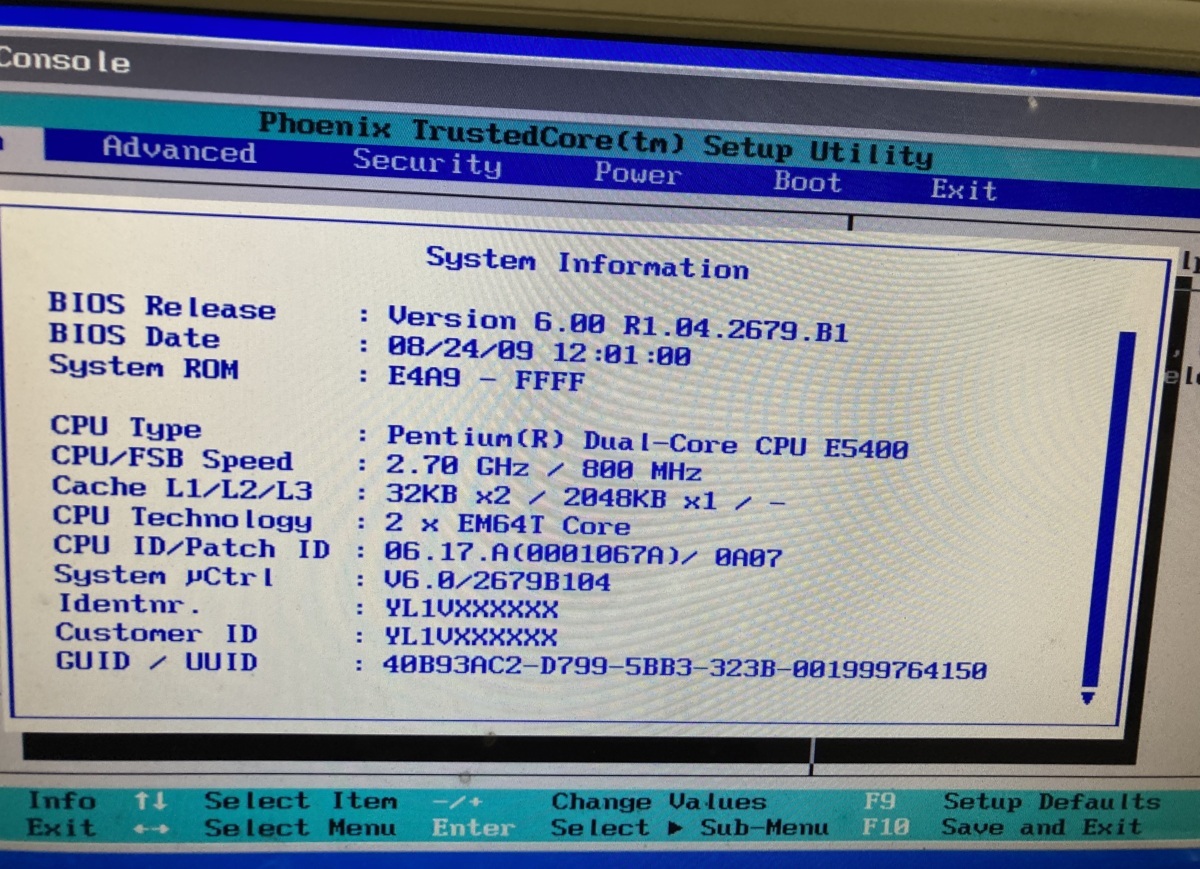Click the F10 key hint
The height and width of the screenshot is (869, 1200).
tap(887, 827)
